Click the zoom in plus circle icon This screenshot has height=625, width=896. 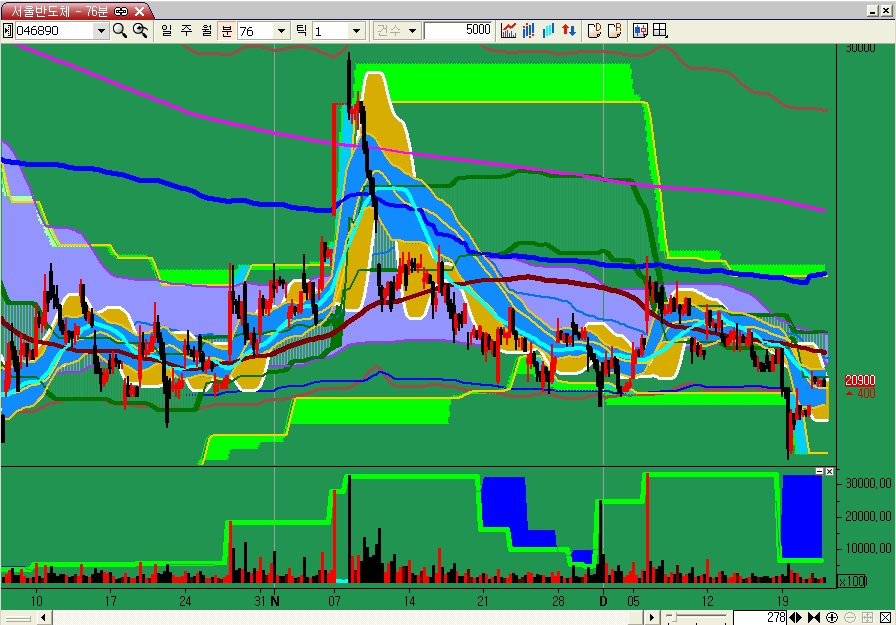pyautogui.click(x=831, y=617)
